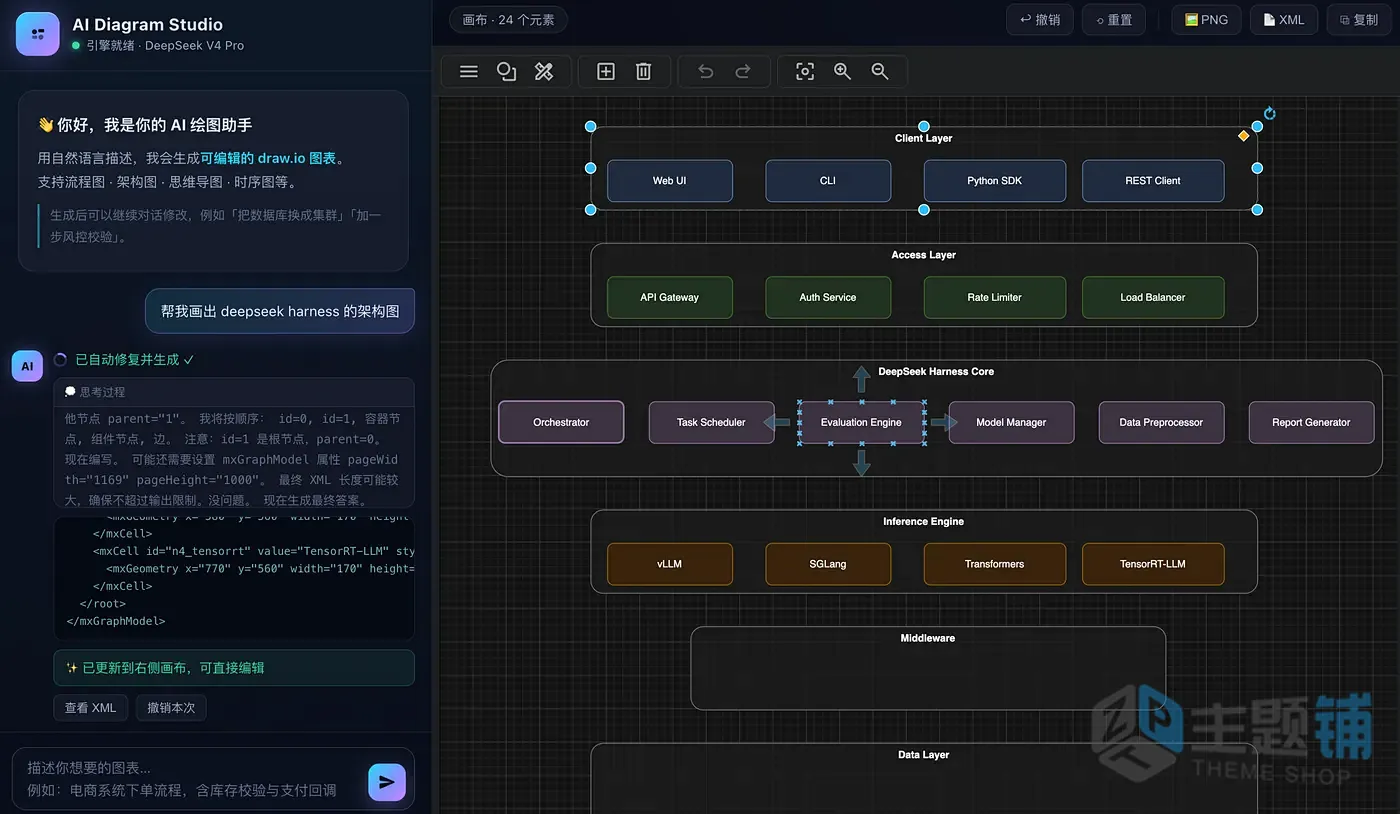Click the Access Layer title text
Image resolution: width=1400 pixels, height=814 pixels.
click(x=924, y=255)
